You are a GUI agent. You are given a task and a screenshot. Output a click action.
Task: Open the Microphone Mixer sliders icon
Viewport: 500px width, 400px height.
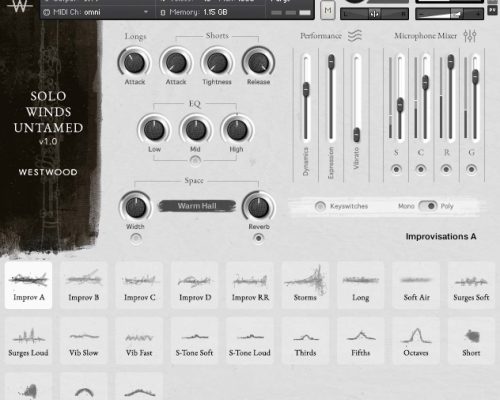470,36
